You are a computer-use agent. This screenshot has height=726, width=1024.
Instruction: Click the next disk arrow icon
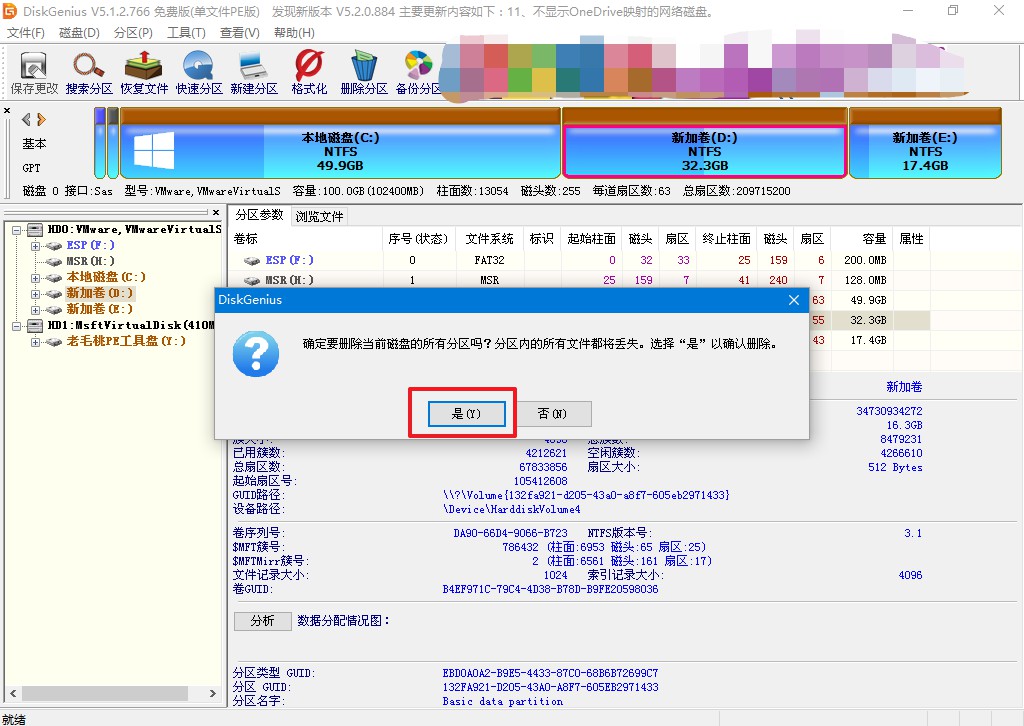(x=41, y=119)
